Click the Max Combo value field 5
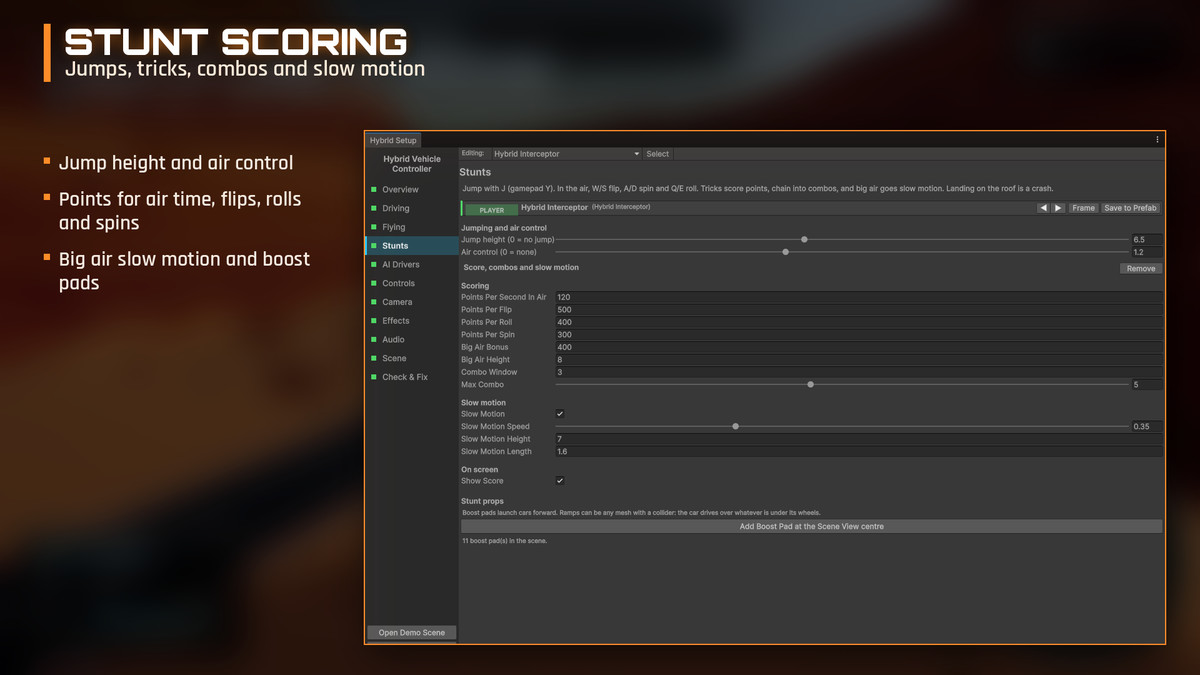1200x675 pixels. coord(1146,384)
